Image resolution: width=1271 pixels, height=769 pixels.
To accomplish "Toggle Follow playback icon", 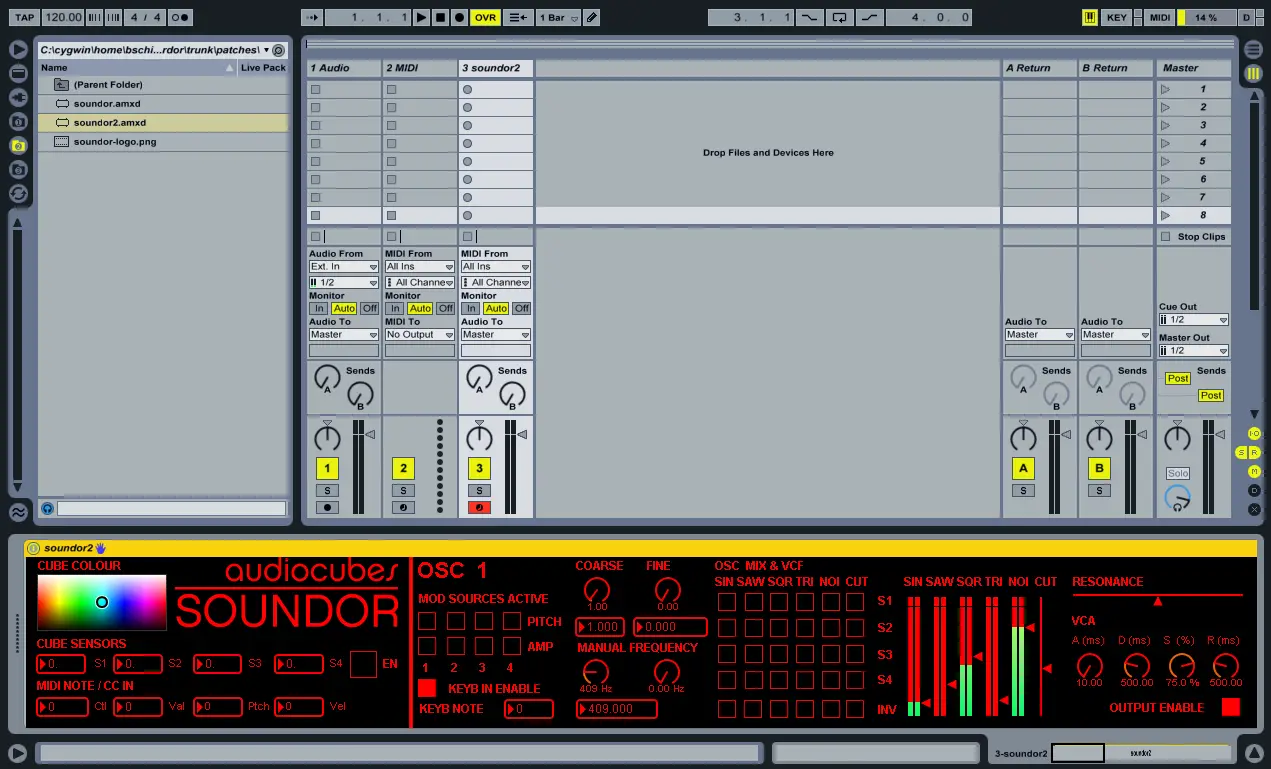I will [x=313, y=17].
